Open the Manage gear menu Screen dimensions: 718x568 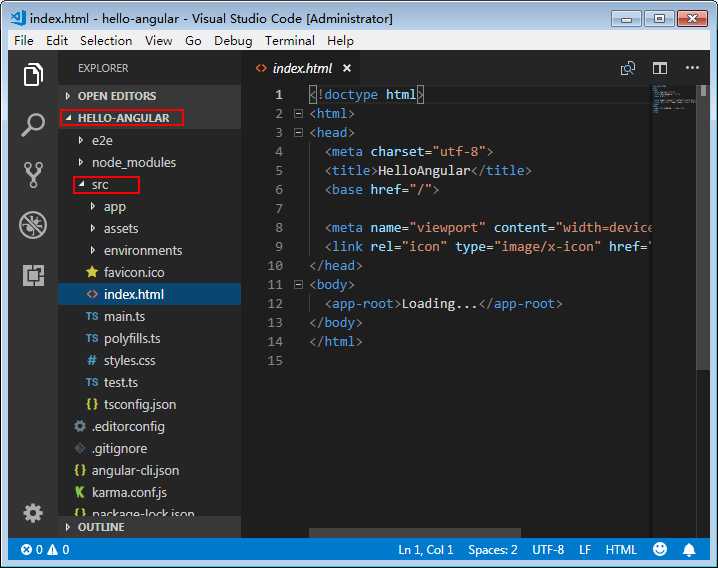pos(33,513)
